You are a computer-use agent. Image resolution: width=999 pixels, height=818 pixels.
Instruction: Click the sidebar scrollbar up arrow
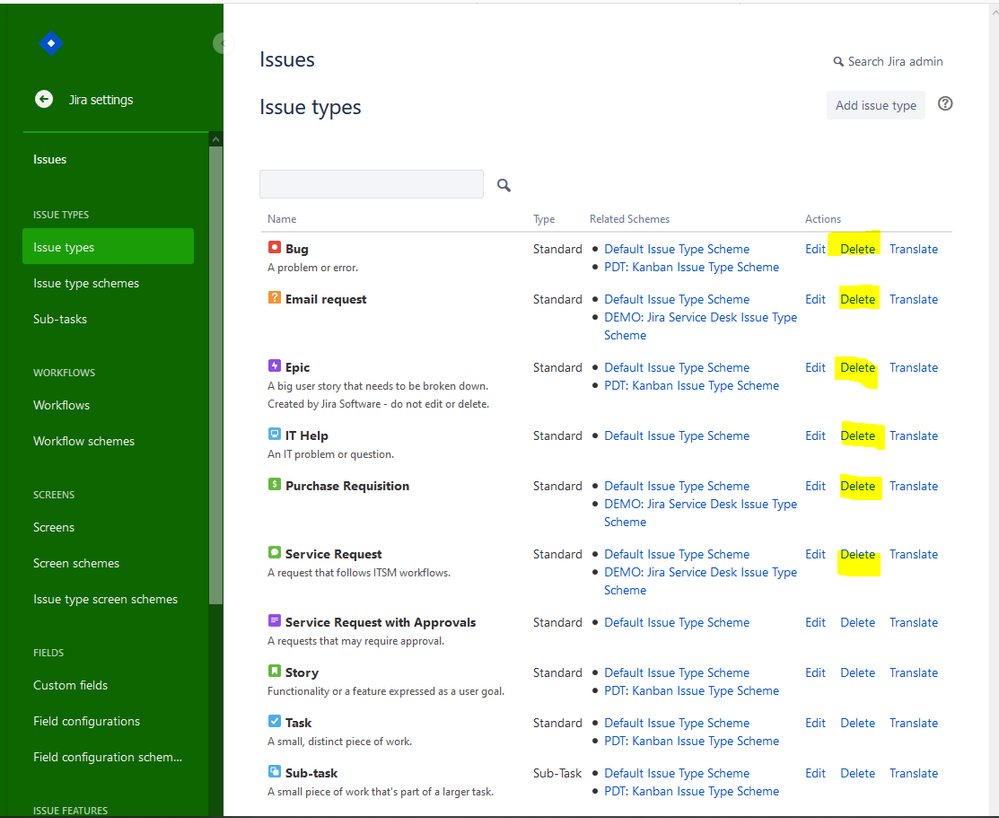pyautogui.click(x=216, y=139)
